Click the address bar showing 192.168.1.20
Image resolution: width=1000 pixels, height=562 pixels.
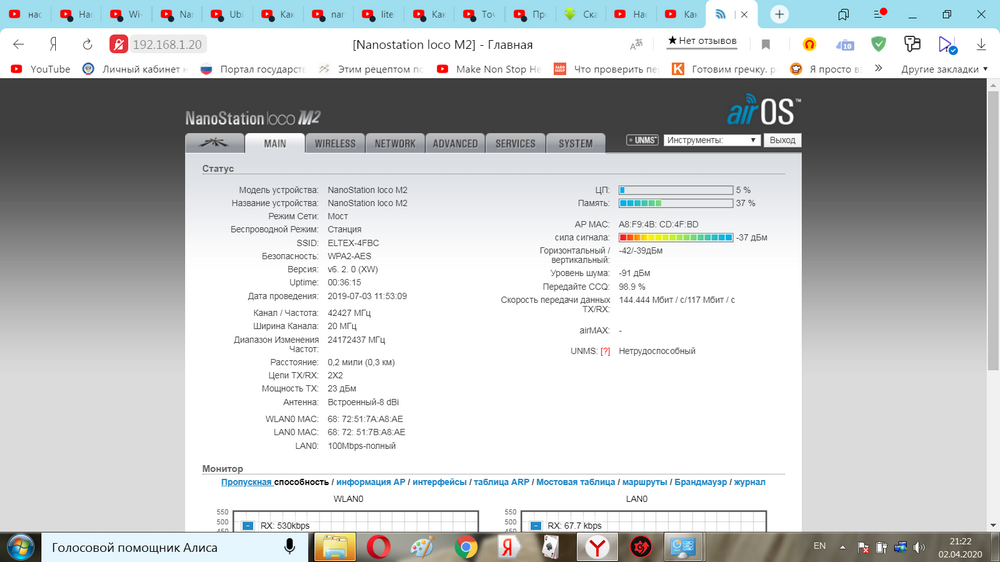[167, 44]
